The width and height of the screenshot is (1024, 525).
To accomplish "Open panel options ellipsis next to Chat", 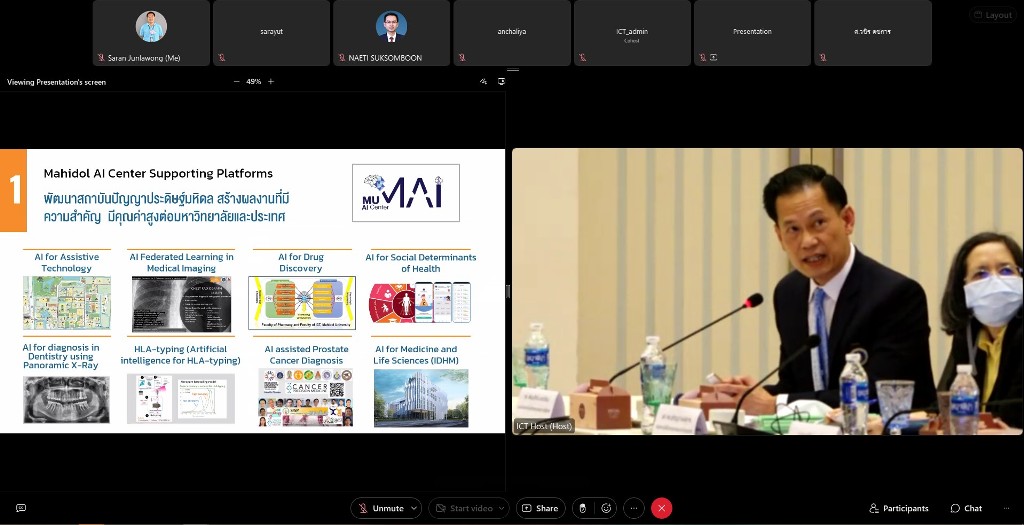I will (x=1006, y=508).
